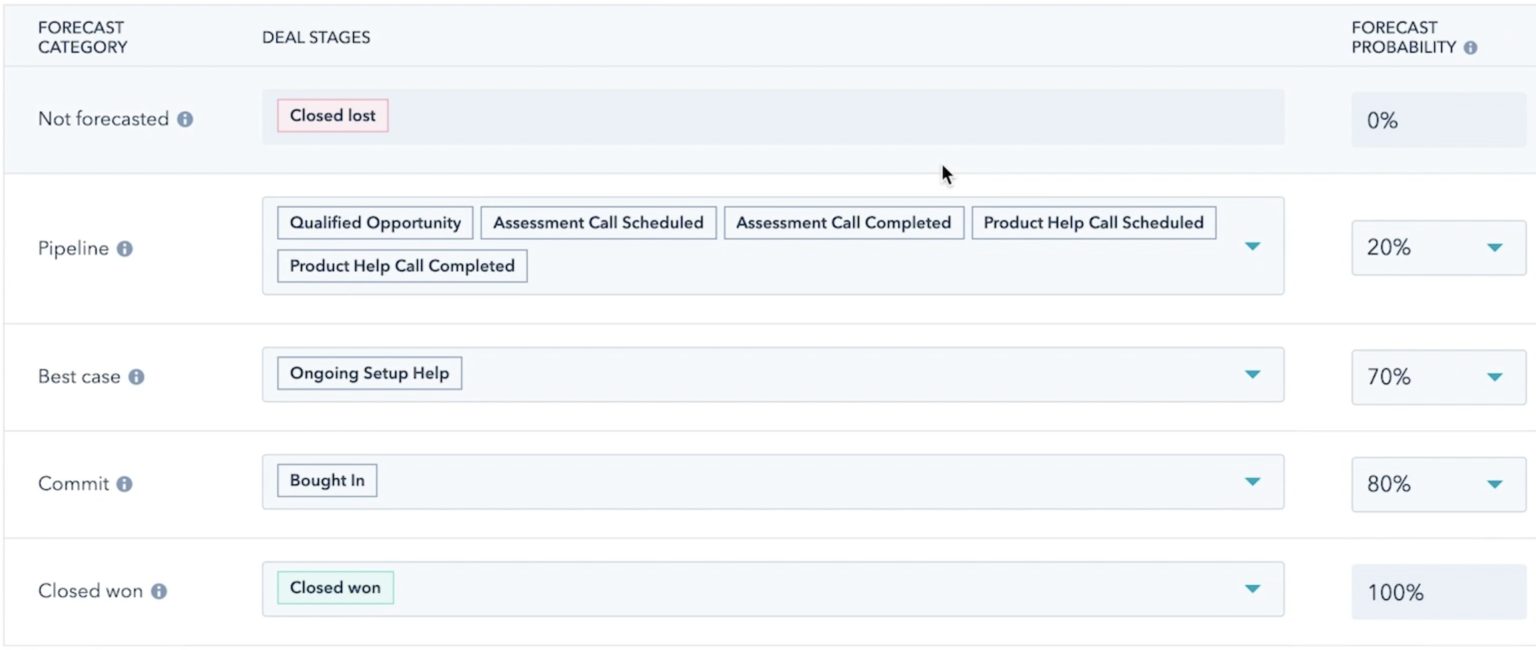Select the Ongoing Setup Help stage tag
This screenshot has width=1536, height=650.
[368, 372]
